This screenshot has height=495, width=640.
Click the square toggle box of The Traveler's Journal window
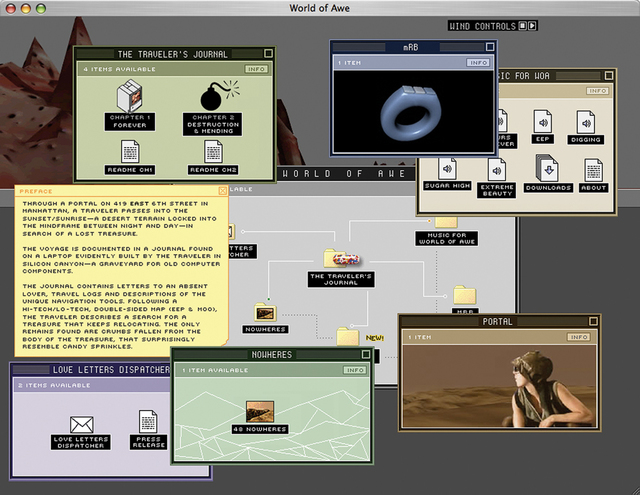268,53
